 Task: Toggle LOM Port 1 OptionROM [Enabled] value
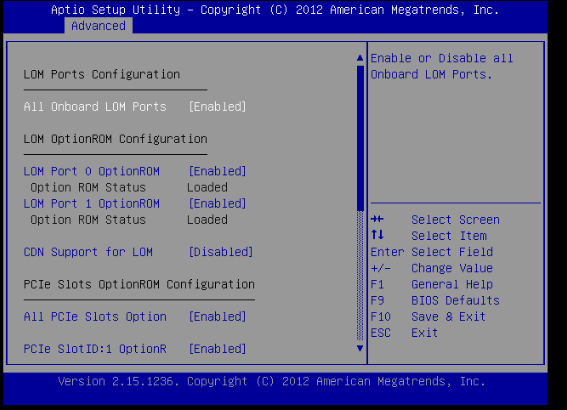[x=217, y=204]
